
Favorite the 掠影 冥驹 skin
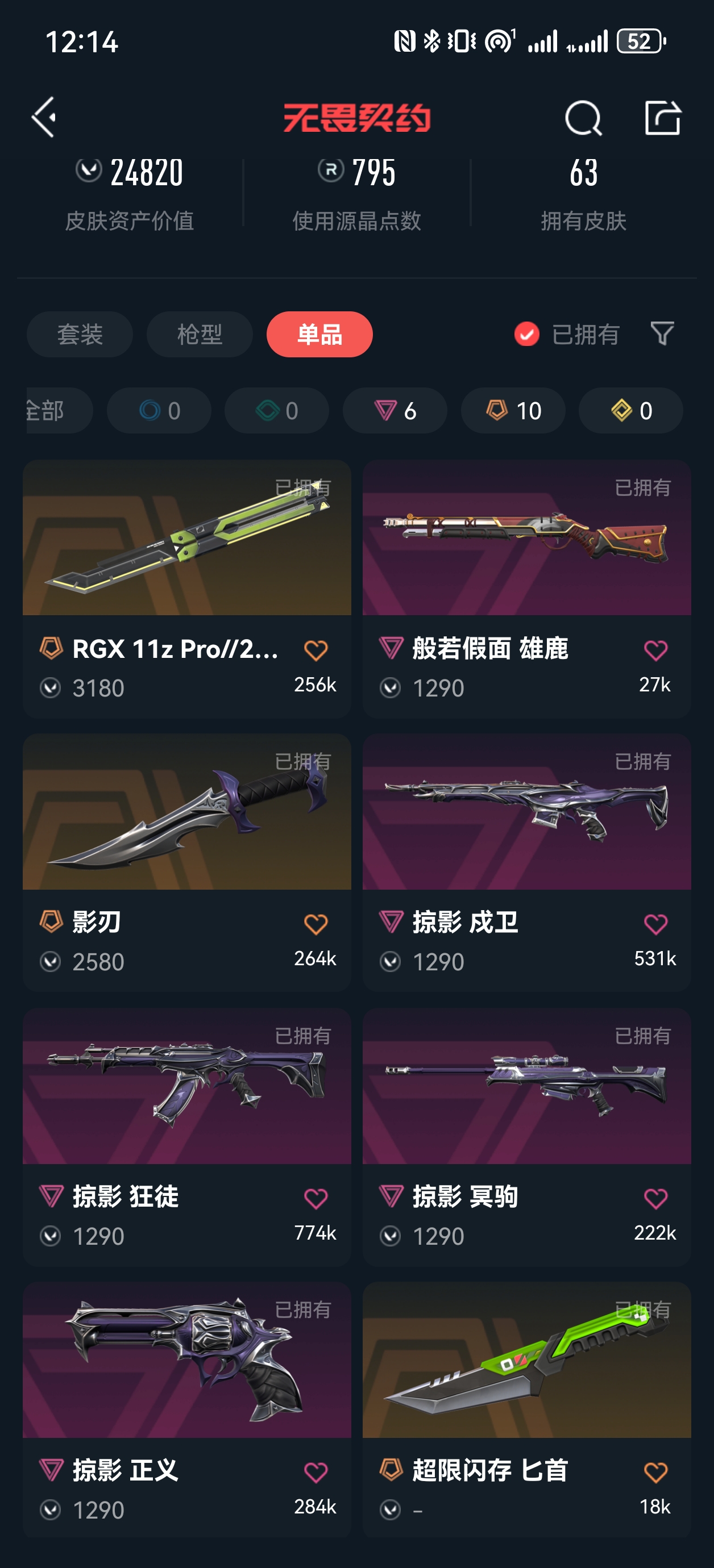[x=655, y=1198]
